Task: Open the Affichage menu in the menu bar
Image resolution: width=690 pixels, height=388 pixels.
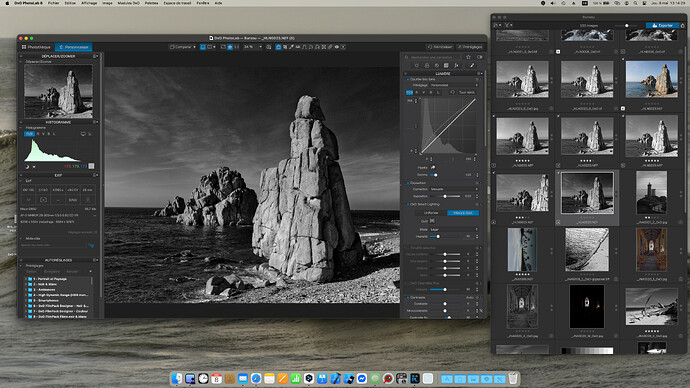Action: (89, 3)
